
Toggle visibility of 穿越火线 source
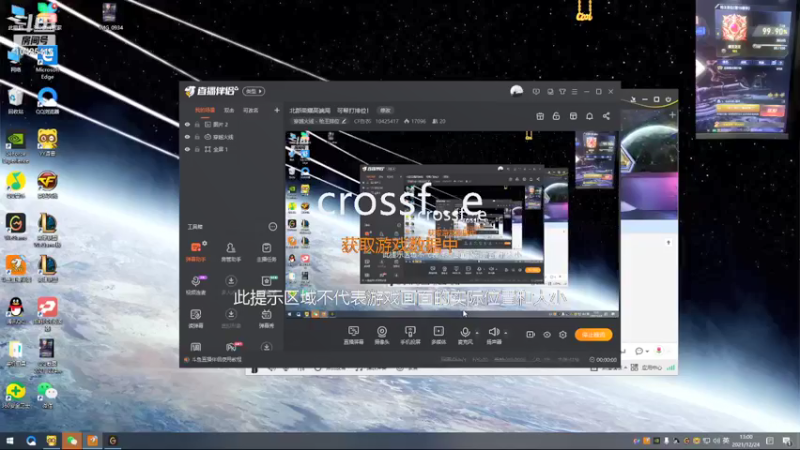click(x=187, y=137)
